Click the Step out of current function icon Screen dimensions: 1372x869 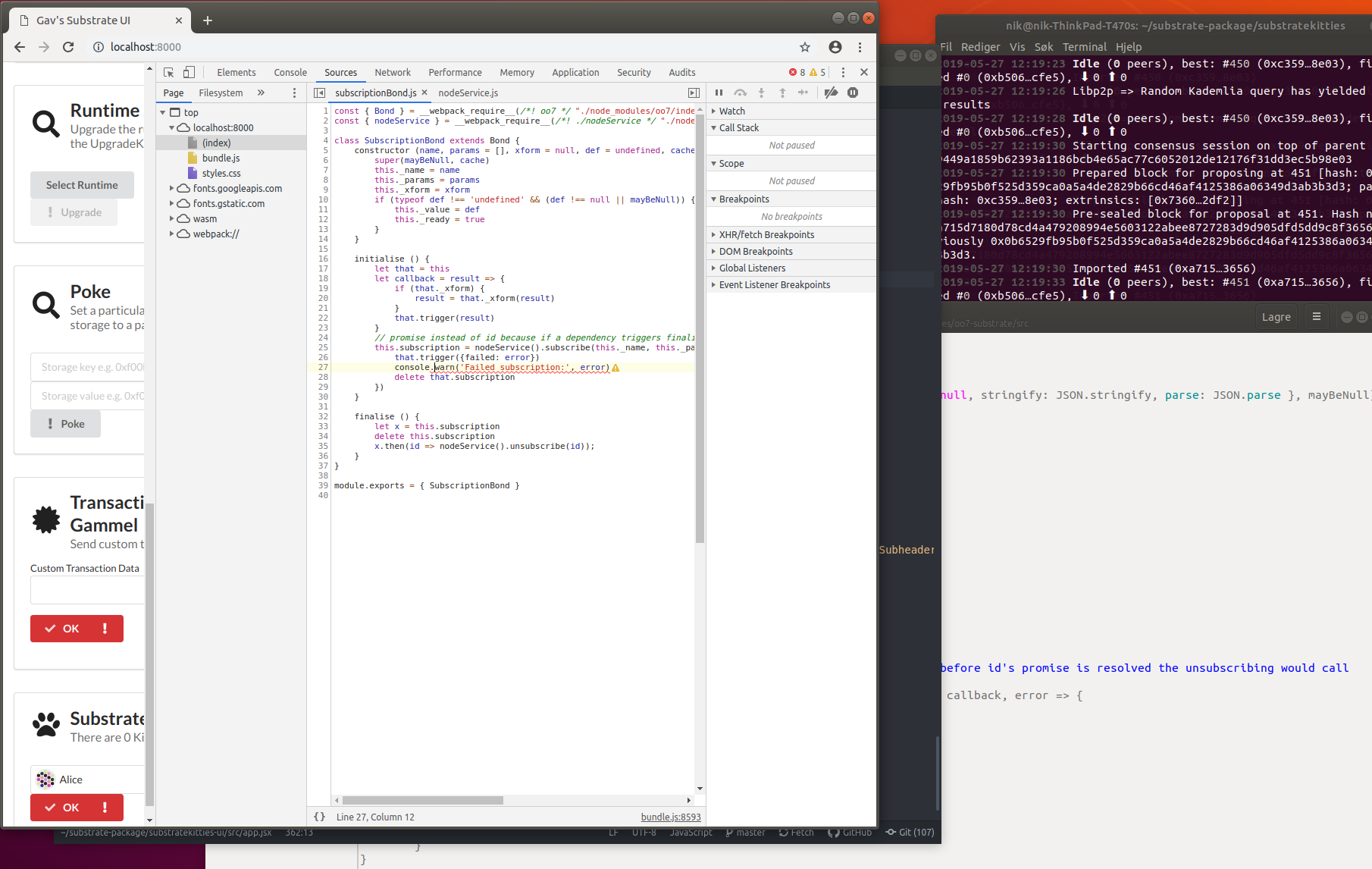click(782, 93)
